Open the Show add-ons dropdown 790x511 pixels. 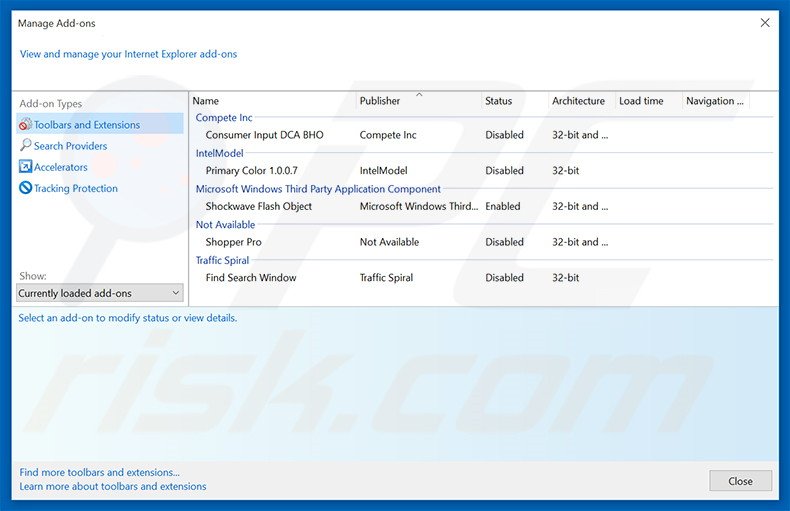[x=100, y=293]
